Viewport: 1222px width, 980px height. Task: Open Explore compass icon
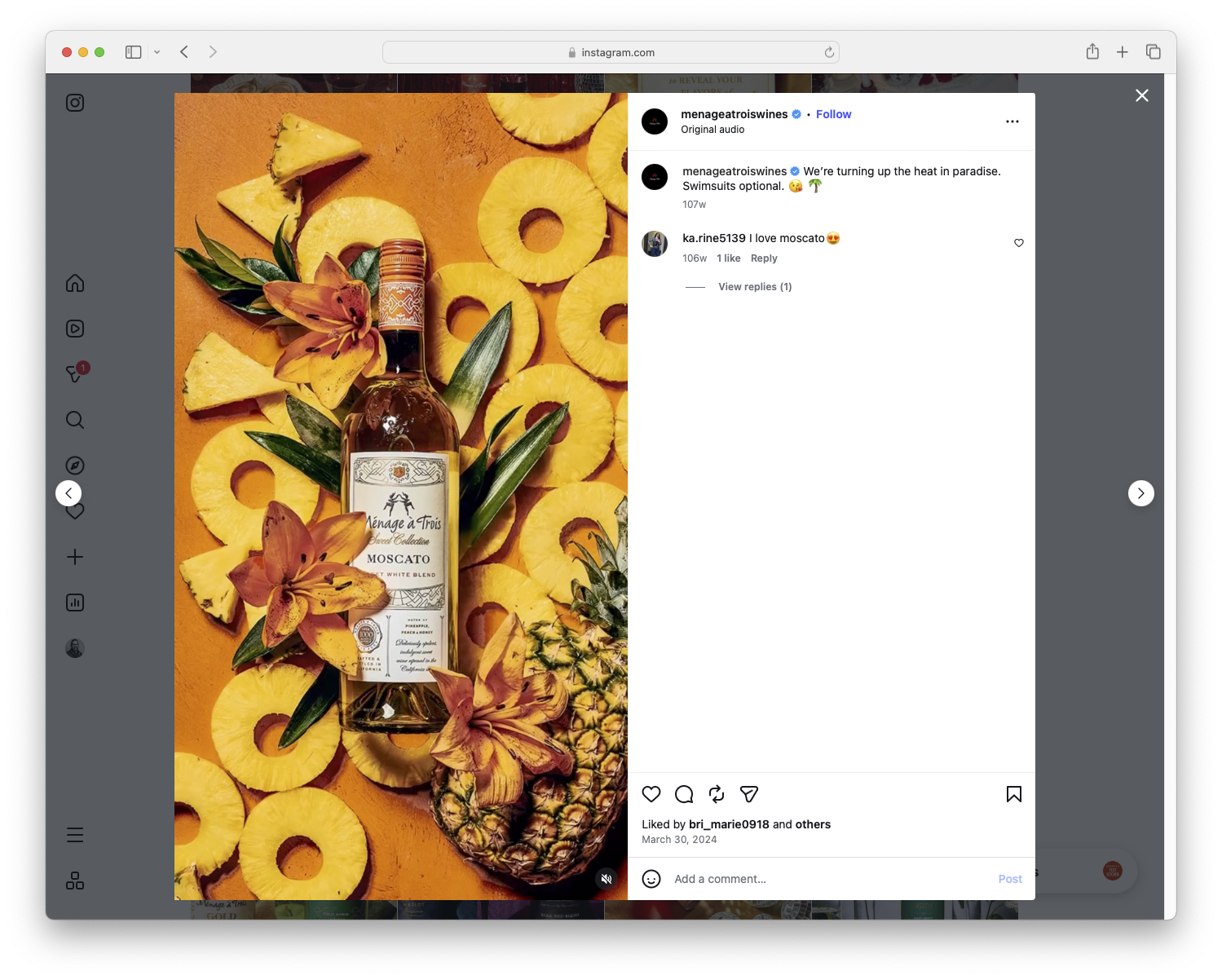[x=75, y=466]
